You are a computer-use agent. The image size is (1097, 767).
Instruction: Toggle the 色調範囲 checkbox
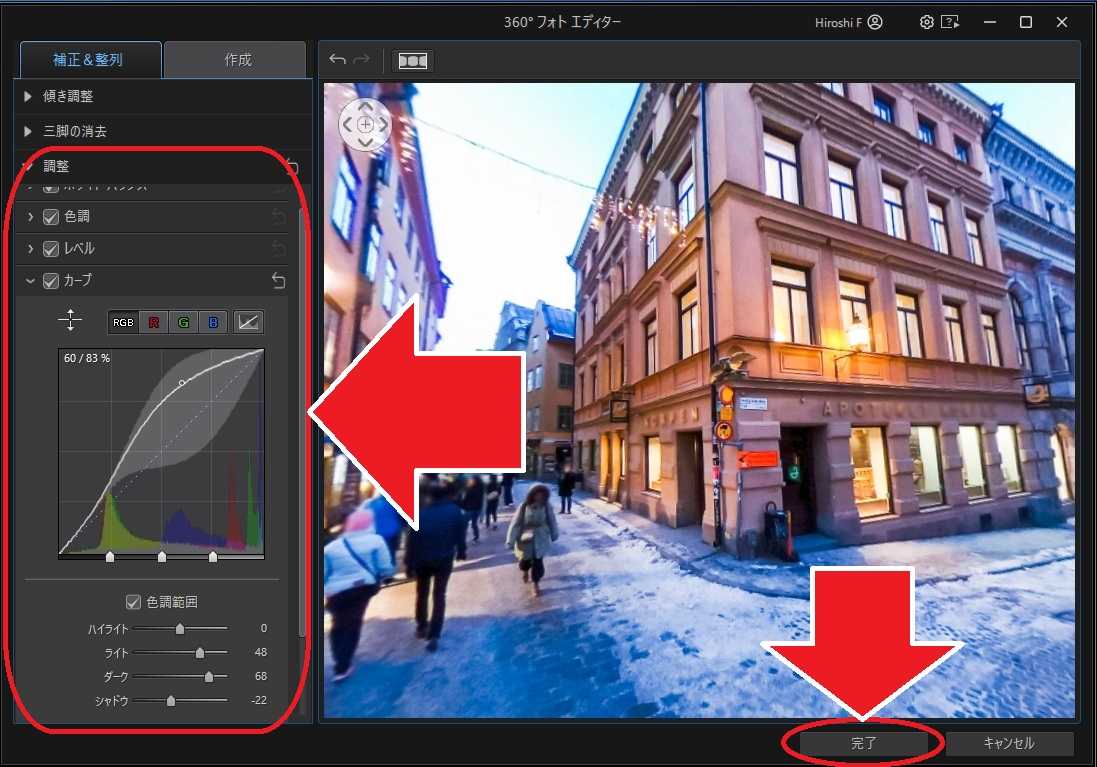coord(133,601)
